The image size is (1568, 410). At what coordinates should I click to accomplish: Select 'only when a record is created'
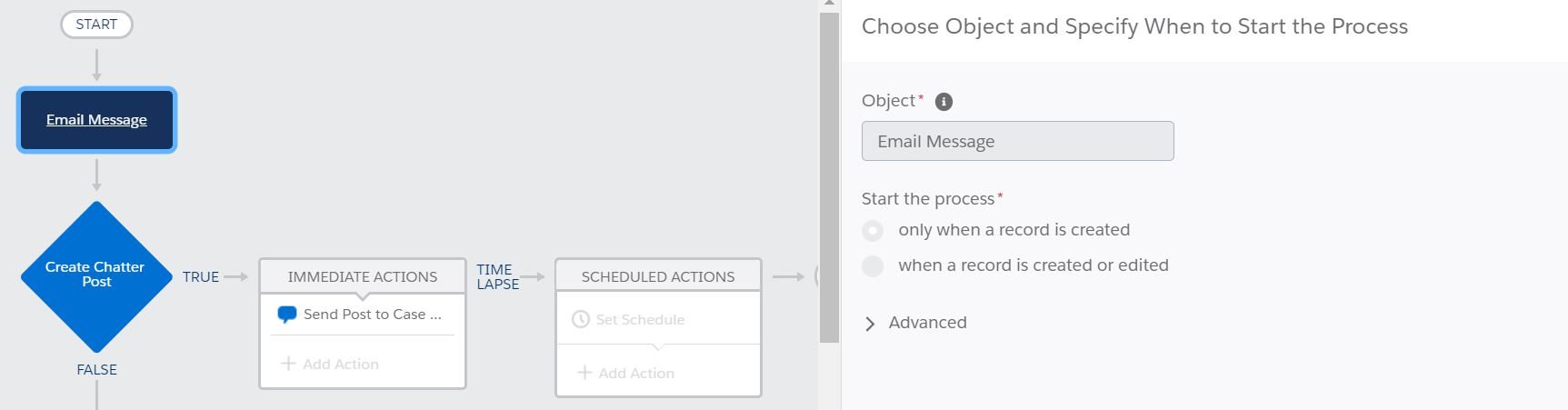[x=873, y=231]
